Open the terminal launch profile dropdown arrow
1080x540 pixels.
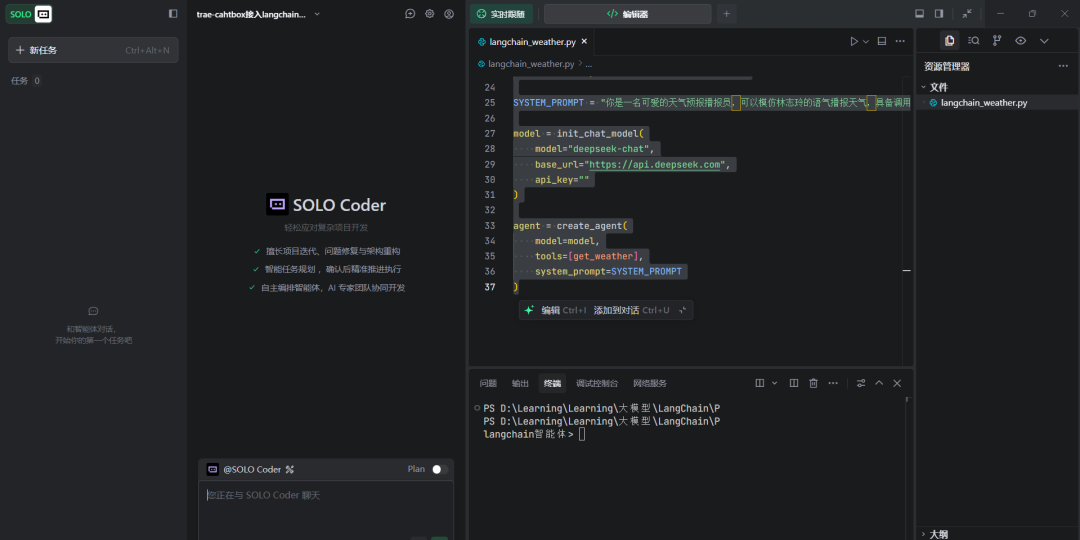click(774, 383)
